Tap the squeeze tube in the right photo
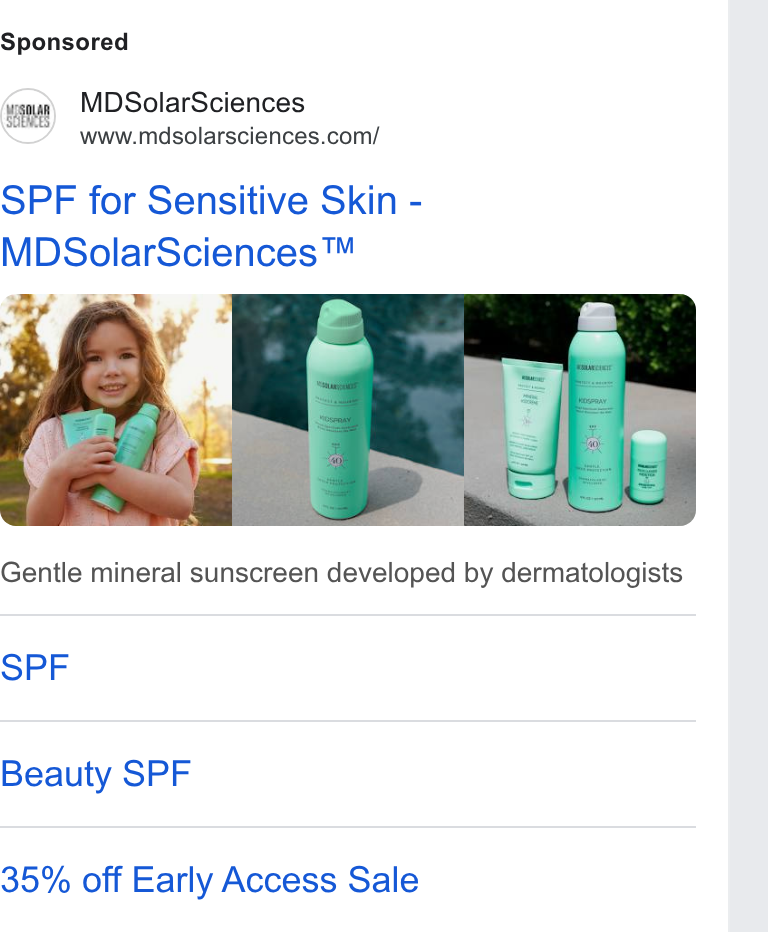The height and width of the screenshot is (932, 768). coord(530,427)
